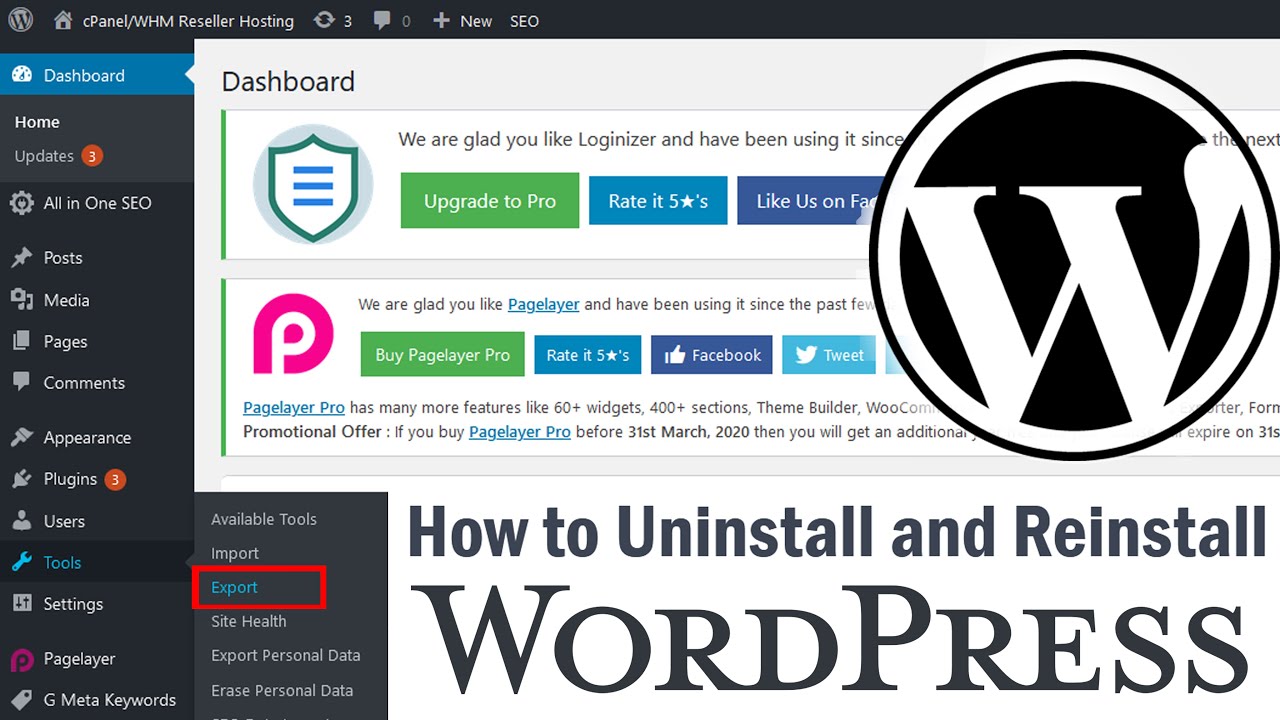
Task: Click the Buy Pagelayer Pro button
Action: click(443, 355)
